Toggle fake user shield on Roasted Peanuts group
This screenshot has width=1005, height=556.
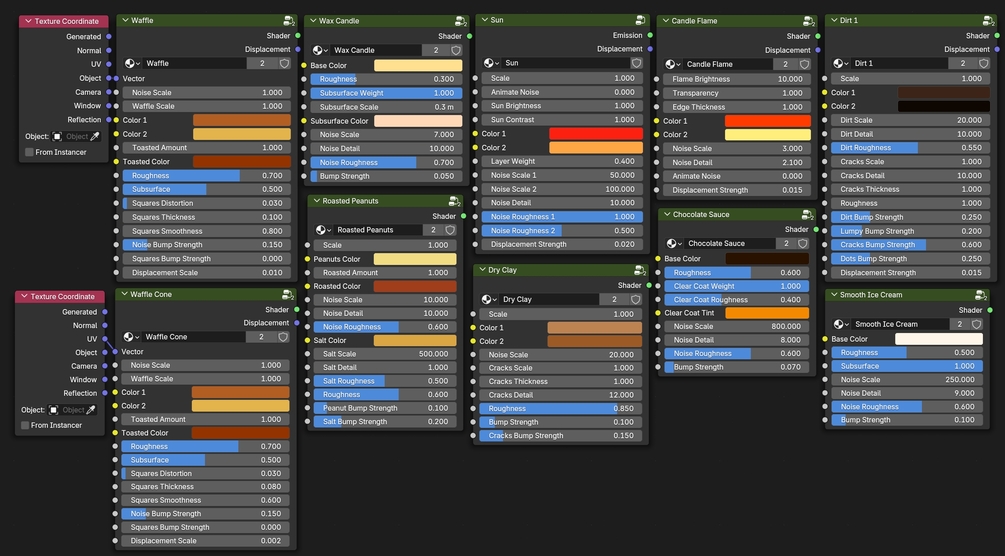[450, 230]
